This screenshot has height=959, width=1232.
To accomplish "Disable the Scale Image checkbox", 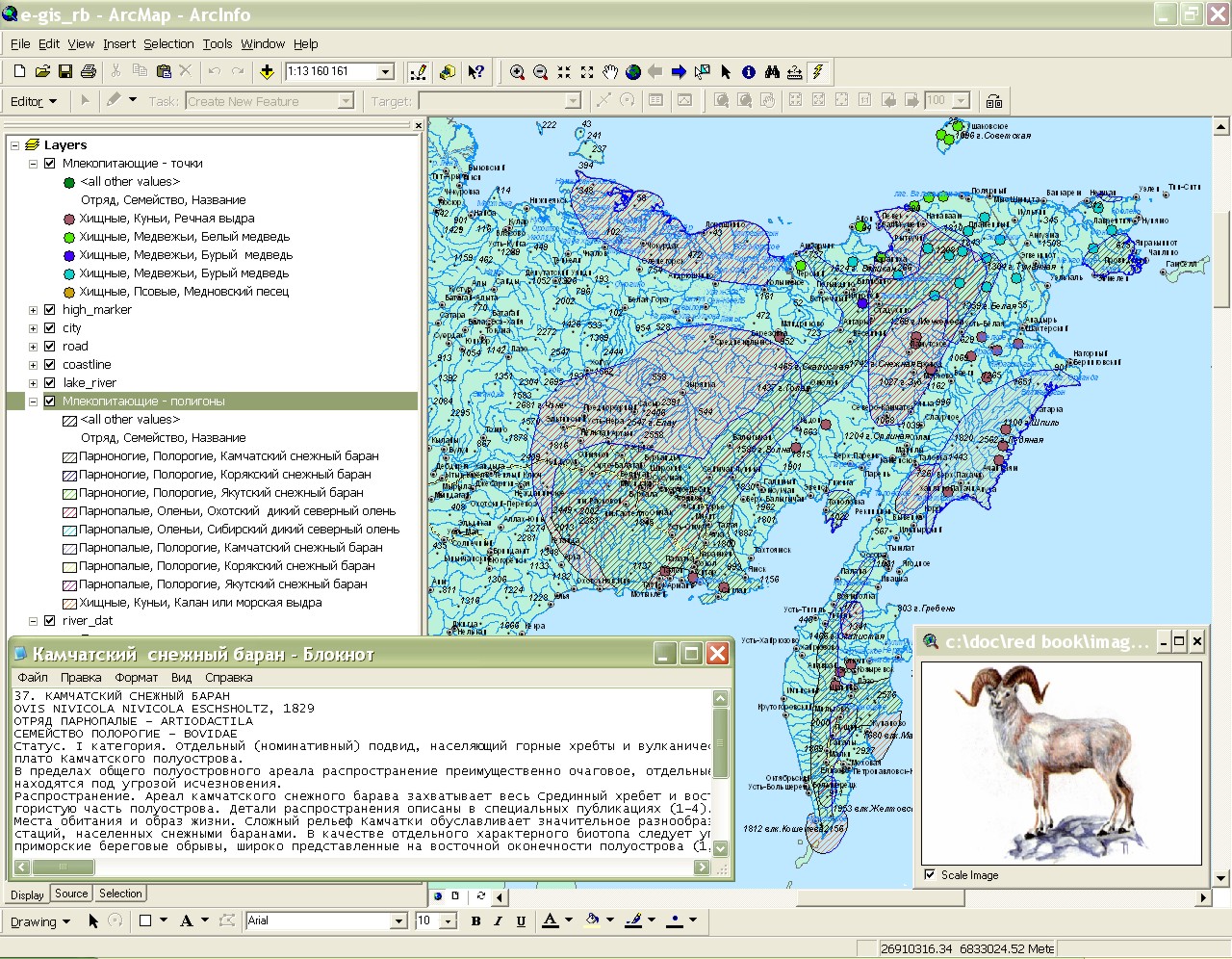I will [x=930, y=875].
